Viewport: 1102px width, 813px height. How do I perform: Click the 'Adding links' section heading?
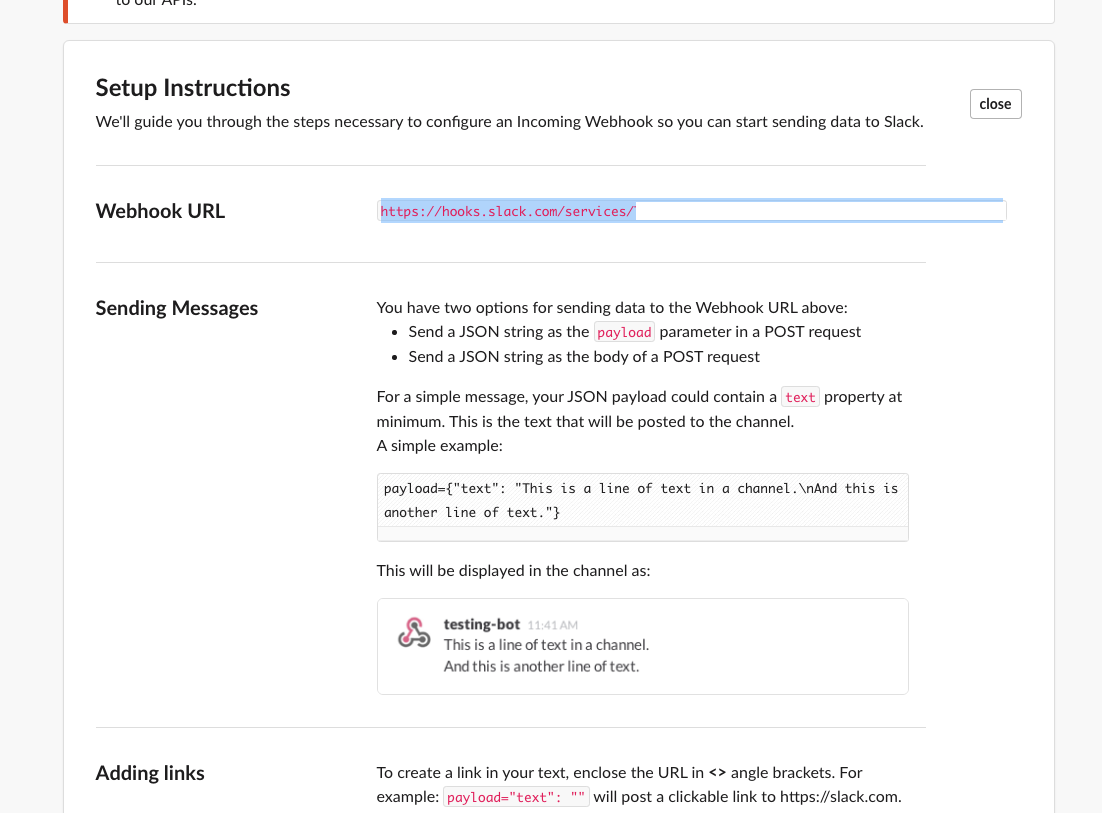pos(150,773)
